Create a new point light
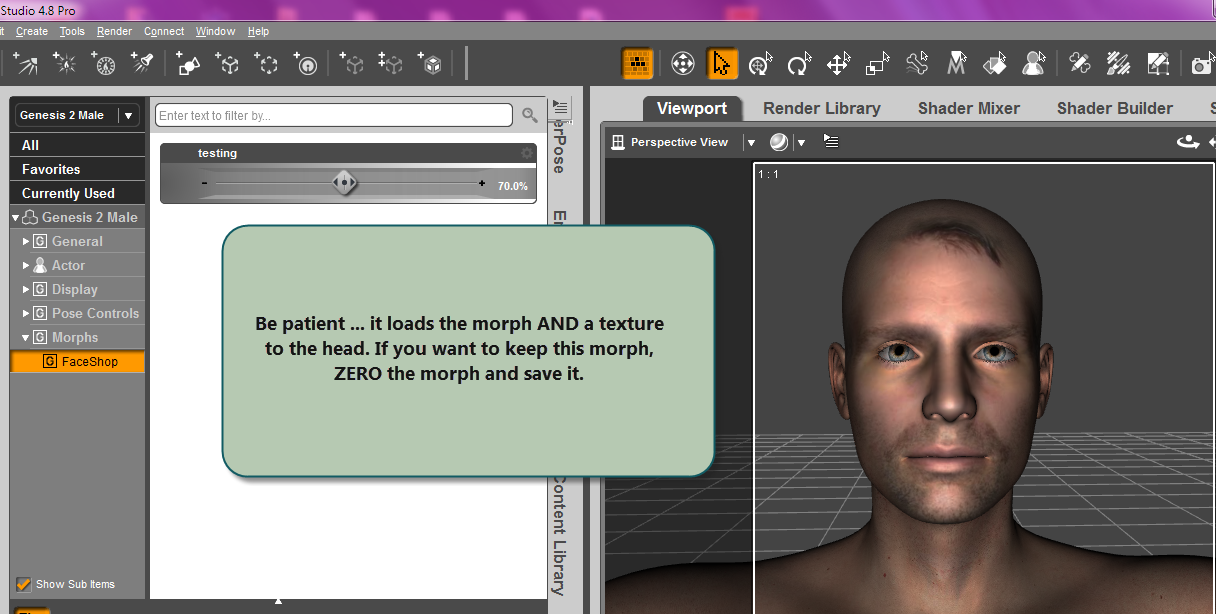 coord(65,65)
